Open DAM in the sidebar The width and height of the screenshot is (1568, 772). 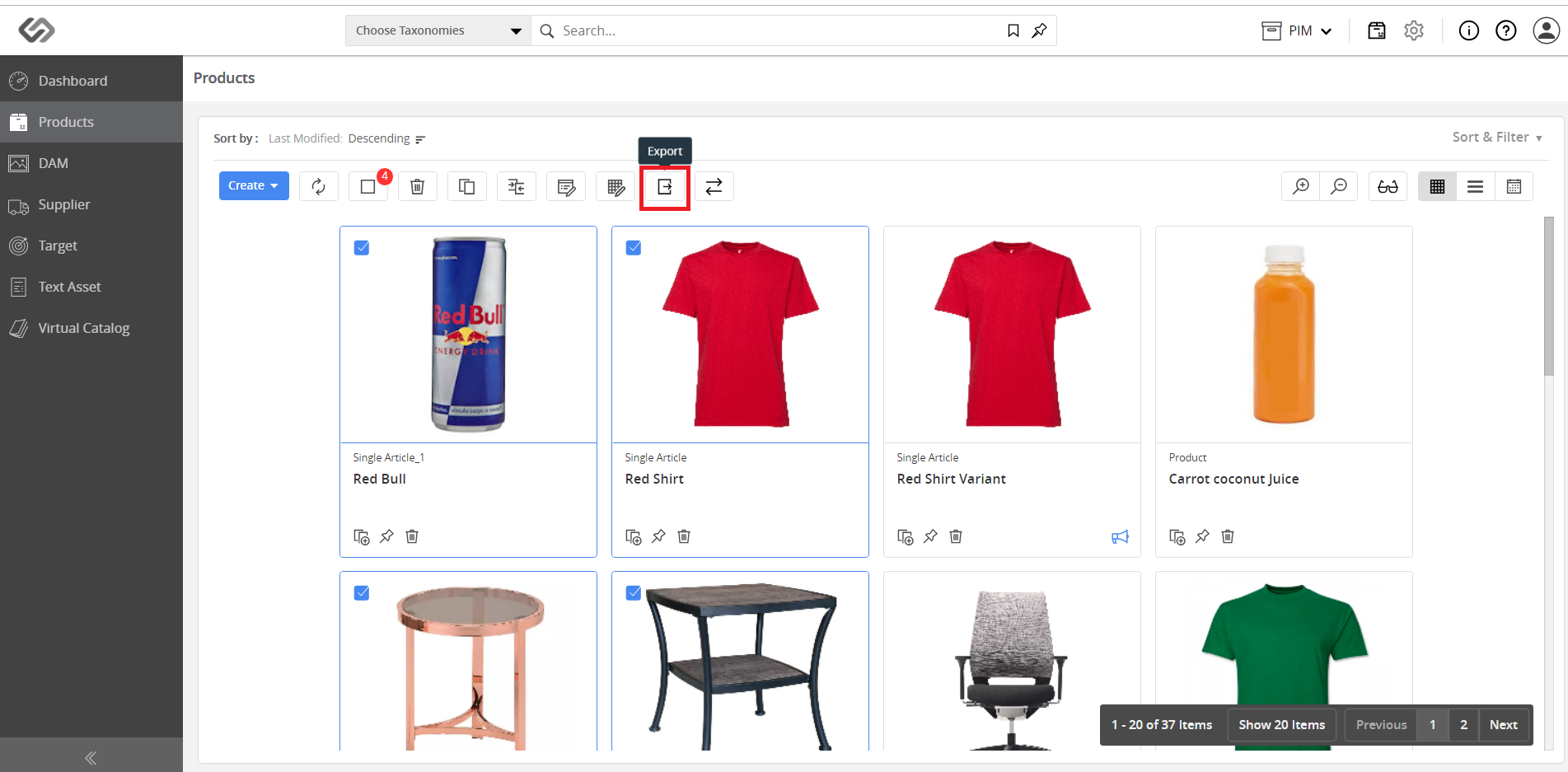[x=91, y=163]
